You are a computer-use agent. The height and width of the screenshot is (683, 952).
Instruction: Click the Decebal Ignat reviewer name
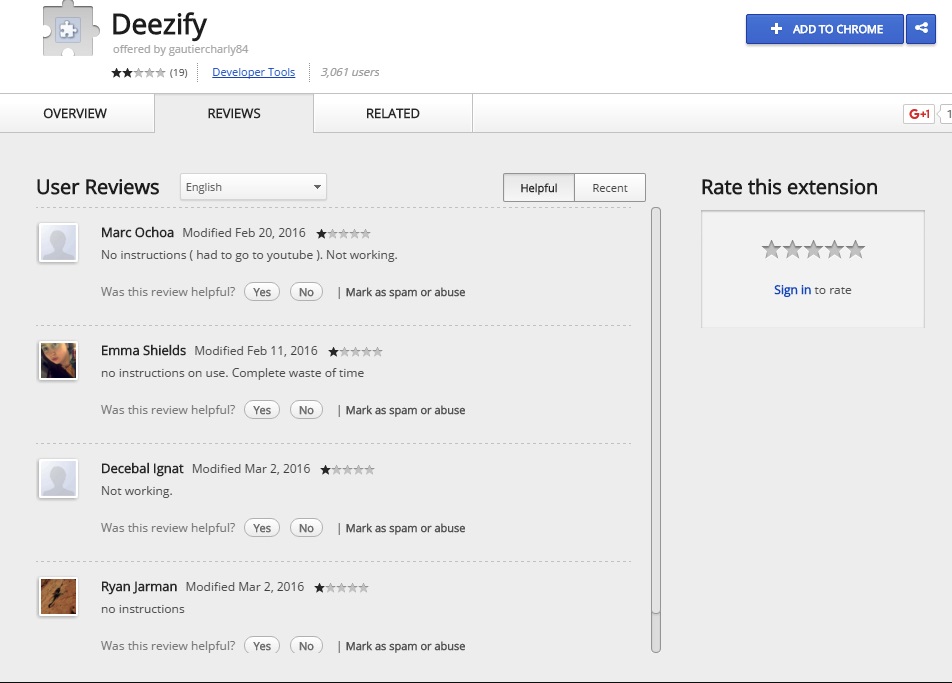(x=142, y=469)
